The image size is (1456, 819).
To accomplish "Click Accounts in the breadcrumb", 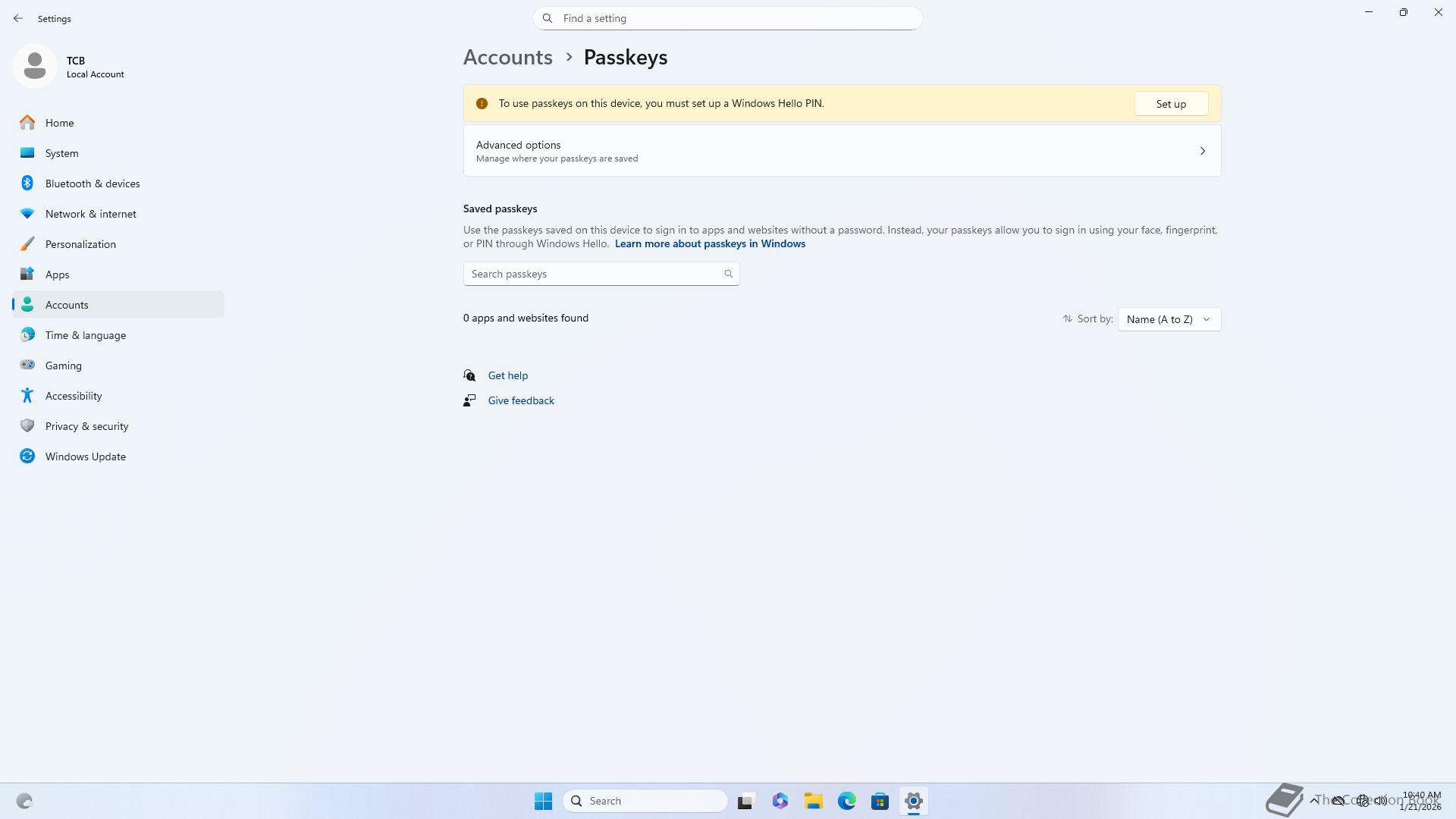I will (507, 58).
